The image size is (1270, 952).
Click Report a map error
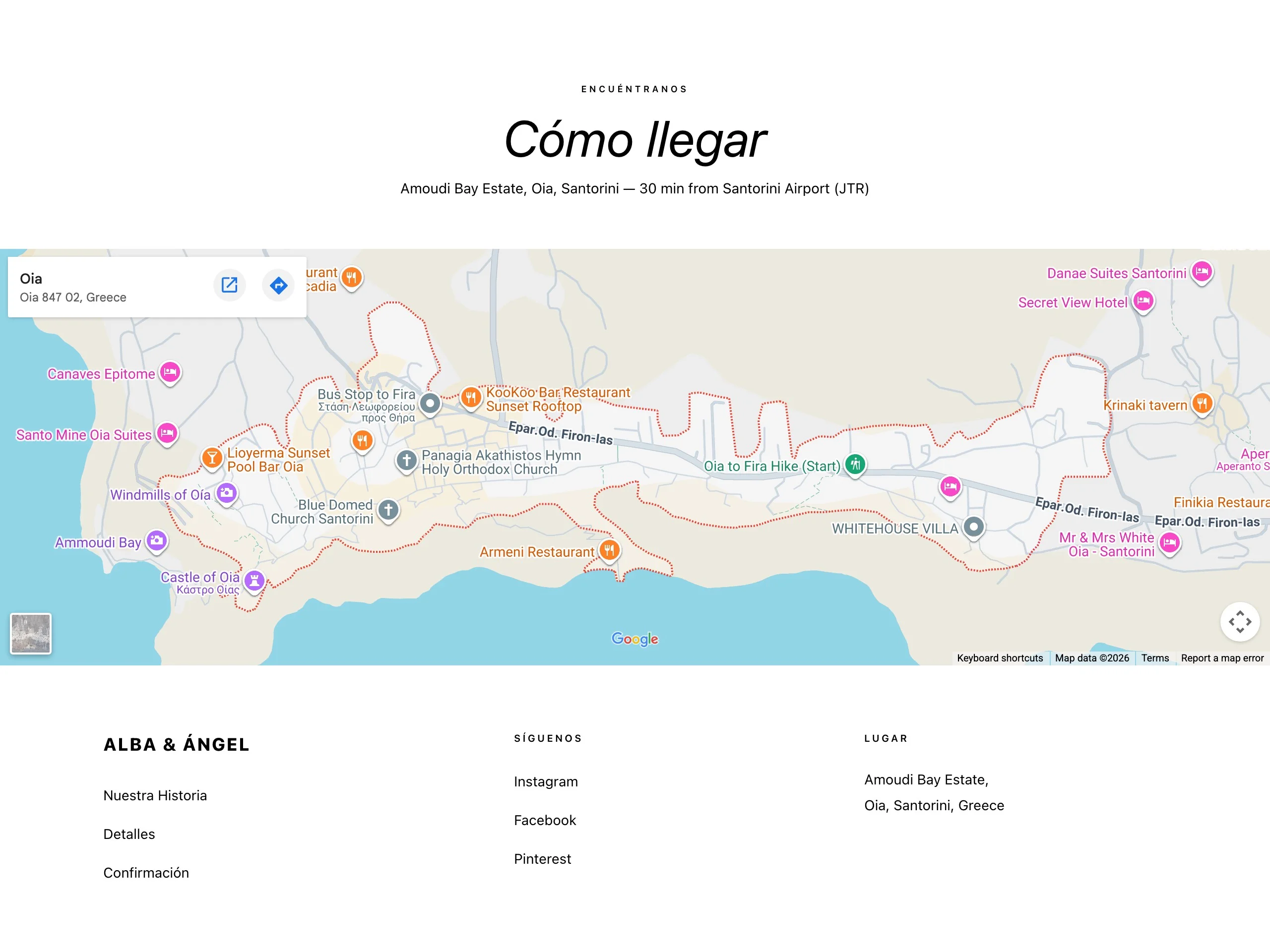tap(1222, 658)
